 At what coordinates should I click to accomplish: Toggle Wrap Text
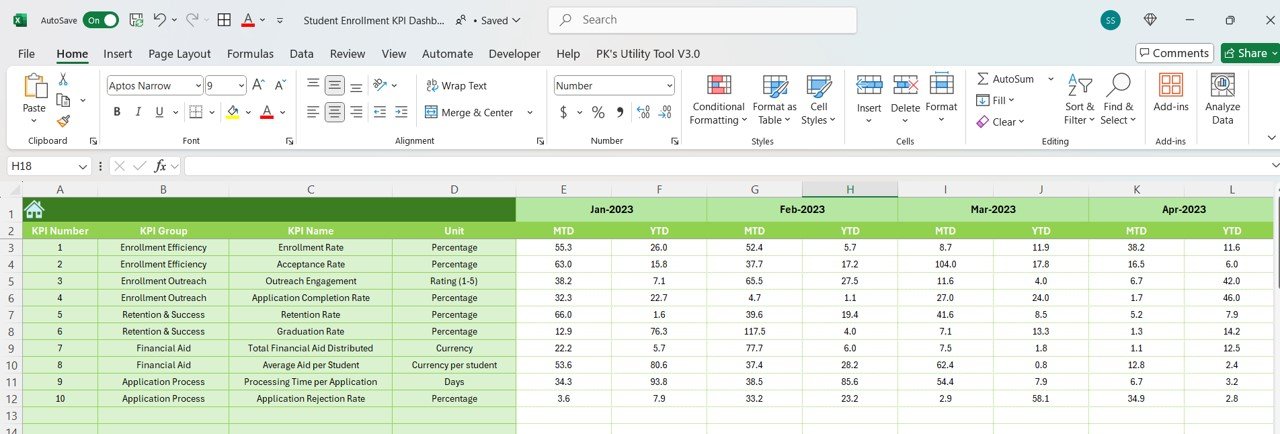click(456, 86)
